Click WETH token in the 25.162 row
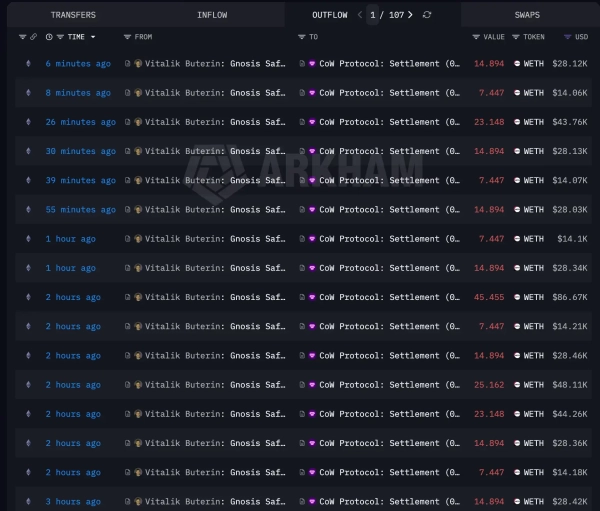Viewport: 600px width, 511px height. [x=533, y=385]
